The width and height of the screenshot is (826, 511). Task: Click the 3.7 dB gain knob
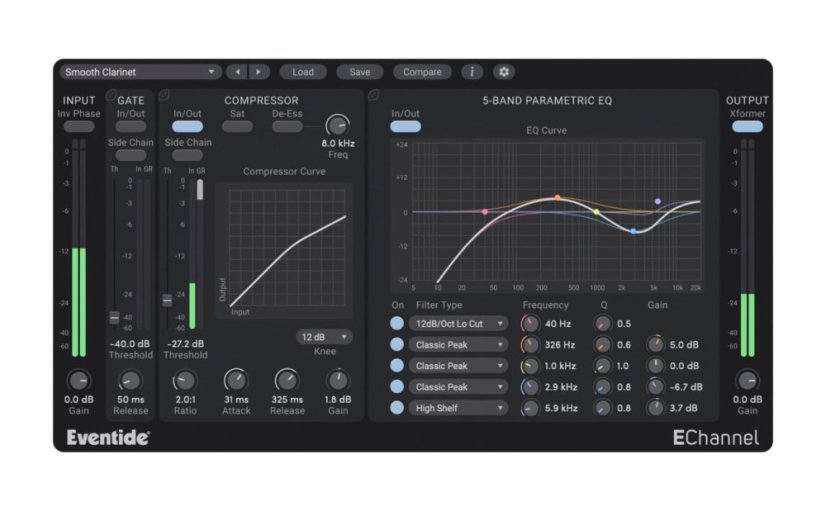click(x=656, y=408)
